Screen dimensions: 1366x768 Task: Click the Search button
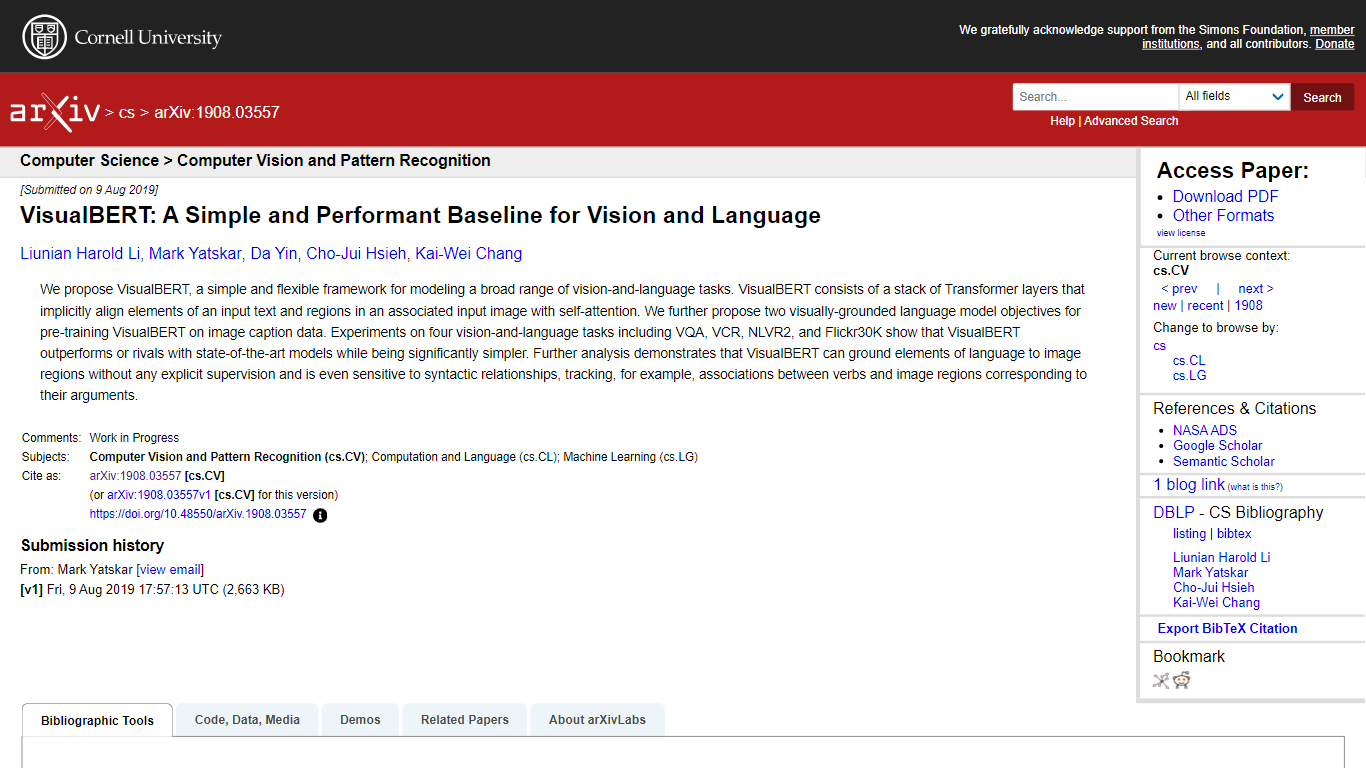(x=1321, y=97)
